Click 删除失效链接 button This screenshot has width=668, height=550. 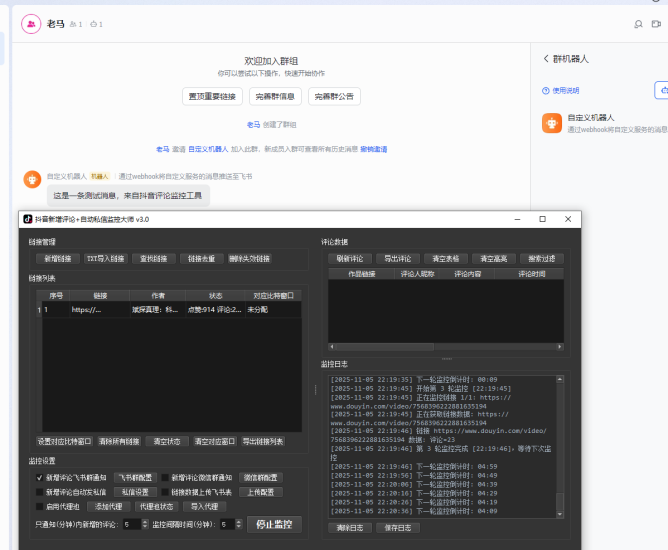[x=249, y=259]
